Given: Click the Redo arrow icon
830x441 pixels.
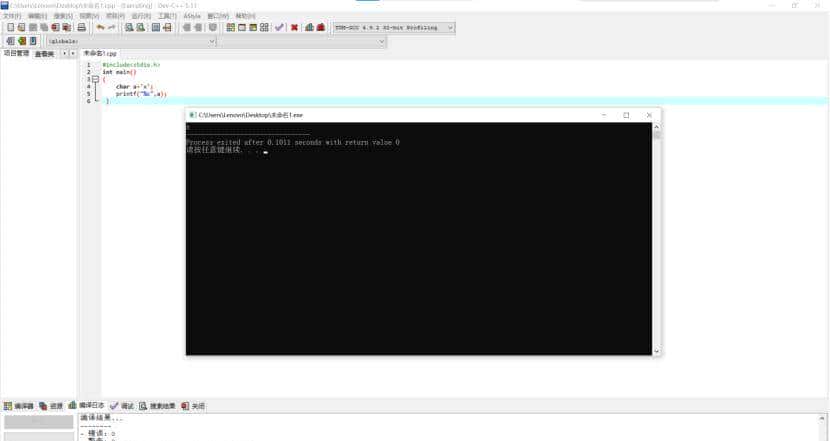Looking at the screenshot, I should click(111, 28).
